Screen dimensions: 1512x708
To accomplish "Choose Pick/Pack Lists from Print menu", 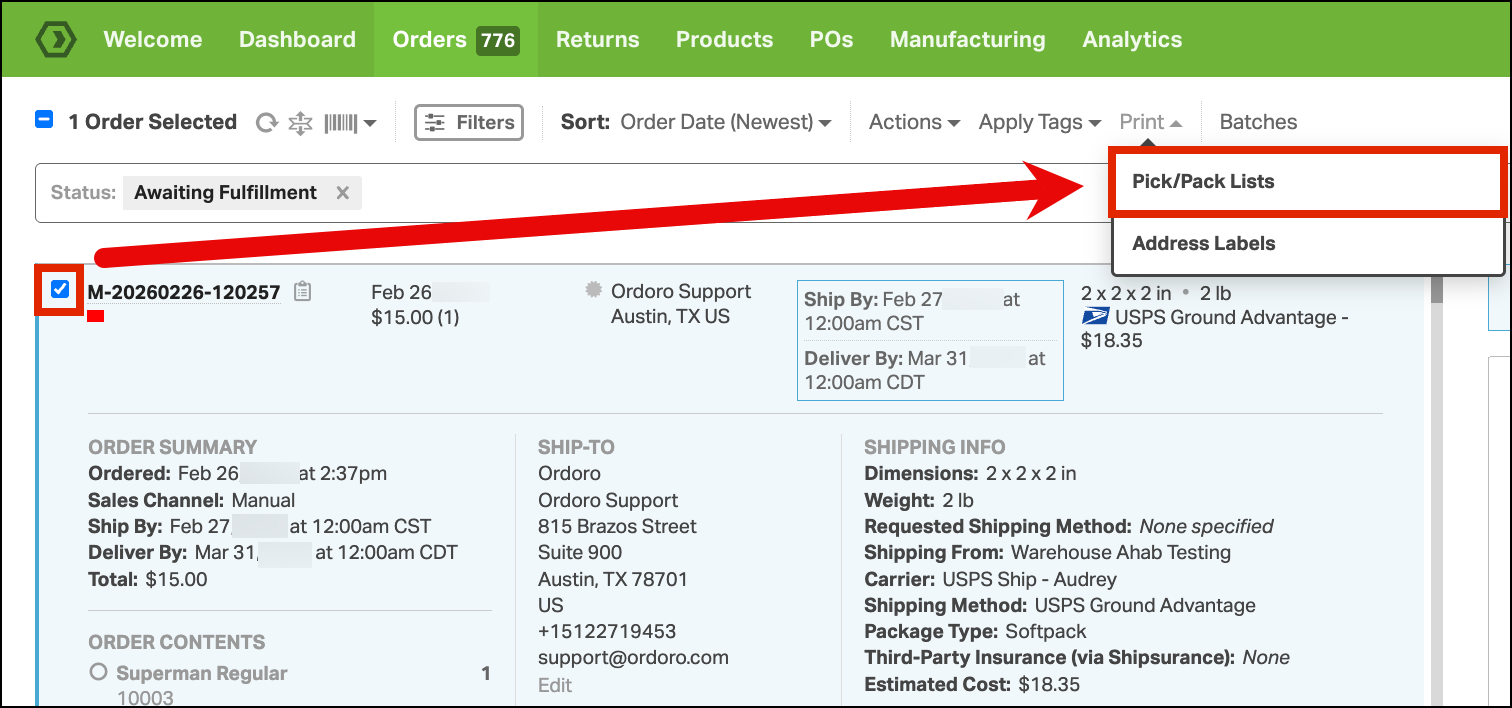I will coord(1307,182).
